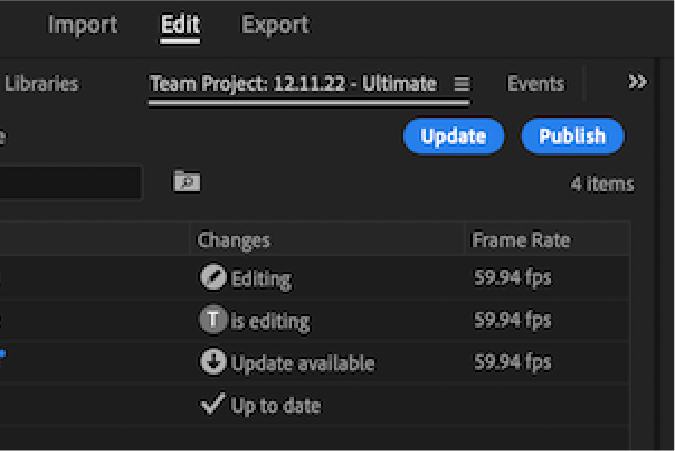Open the Events panel tab
The width and height of the screenshot is (675, 451).
[535, 85]
